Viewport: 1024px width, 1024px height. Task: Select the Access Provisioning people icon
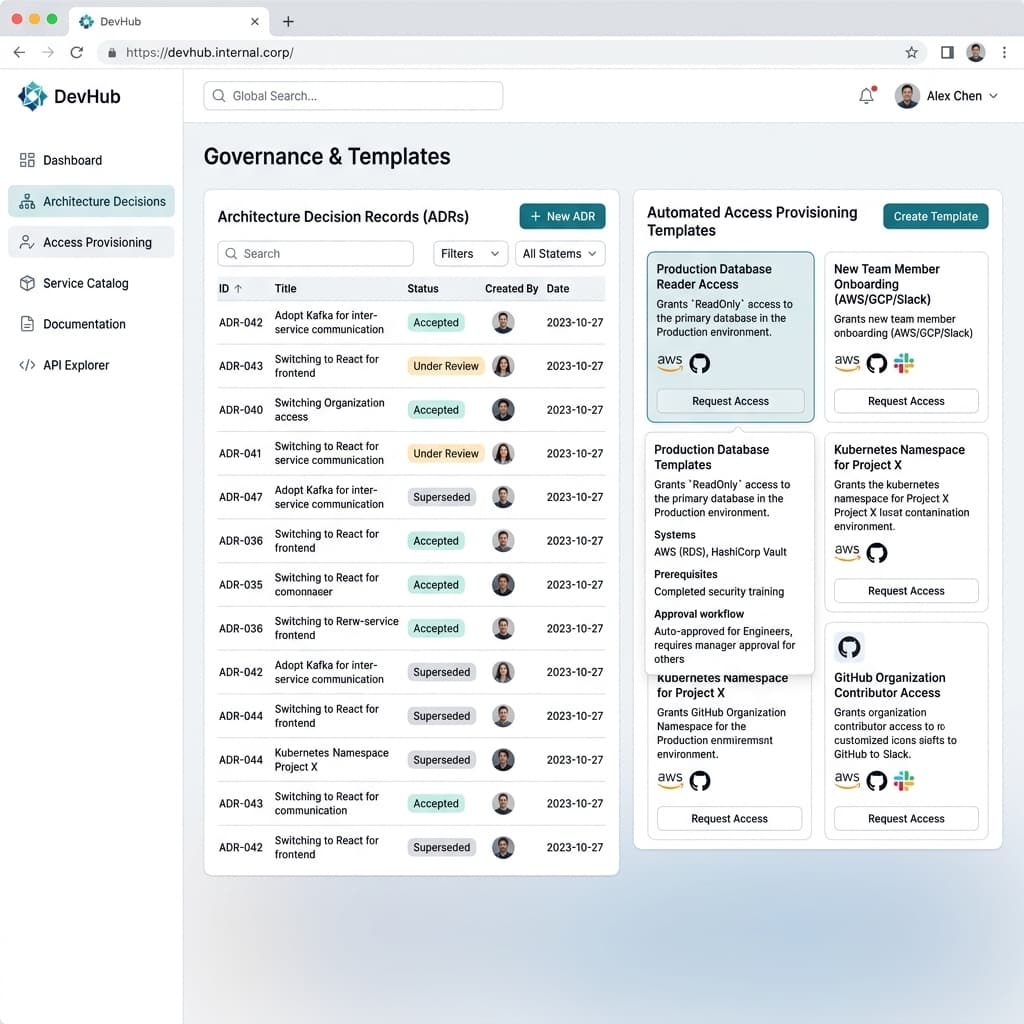pos(26,242)
